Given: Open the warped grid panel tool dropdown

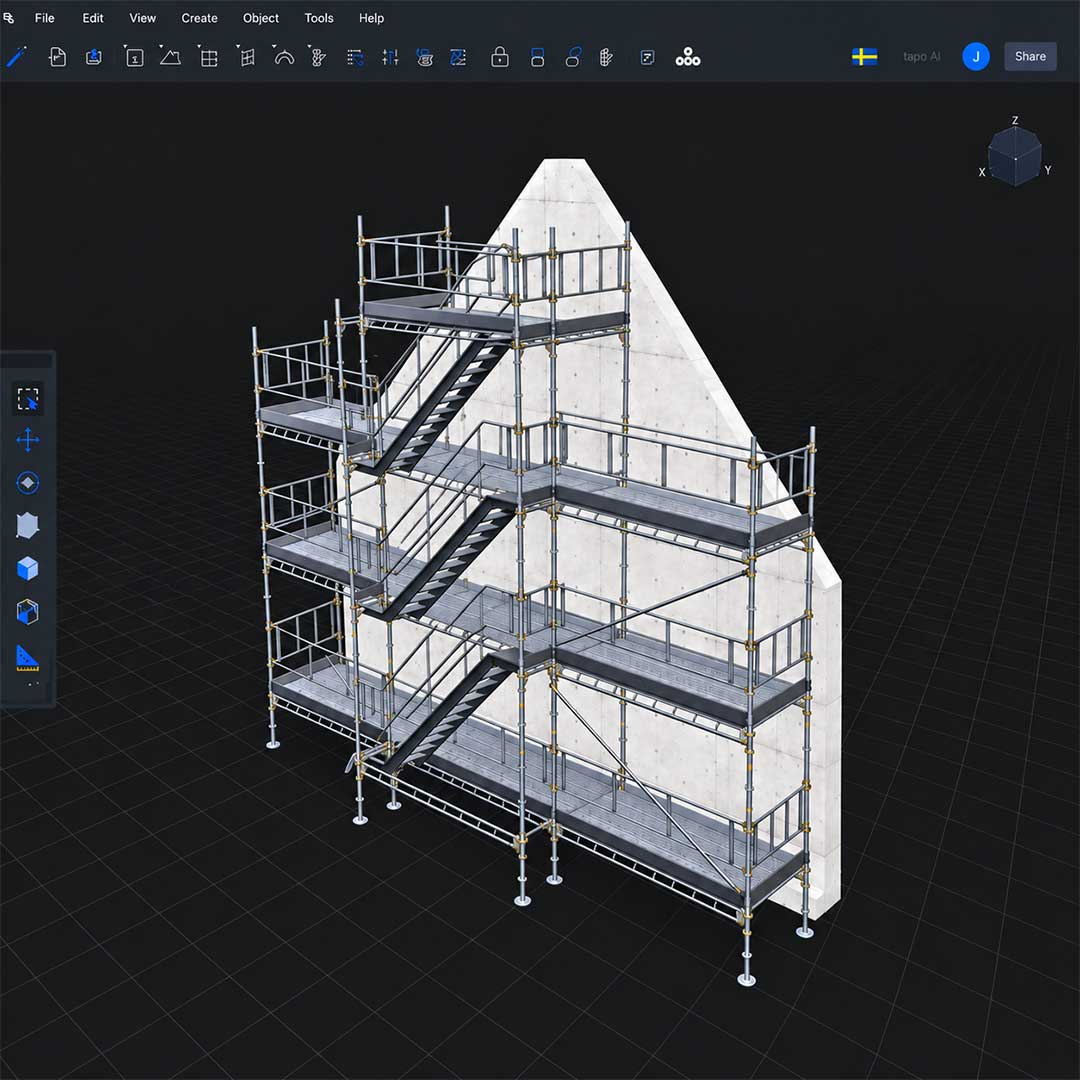Looking at the screenshot, I should [x=247, y=57].
